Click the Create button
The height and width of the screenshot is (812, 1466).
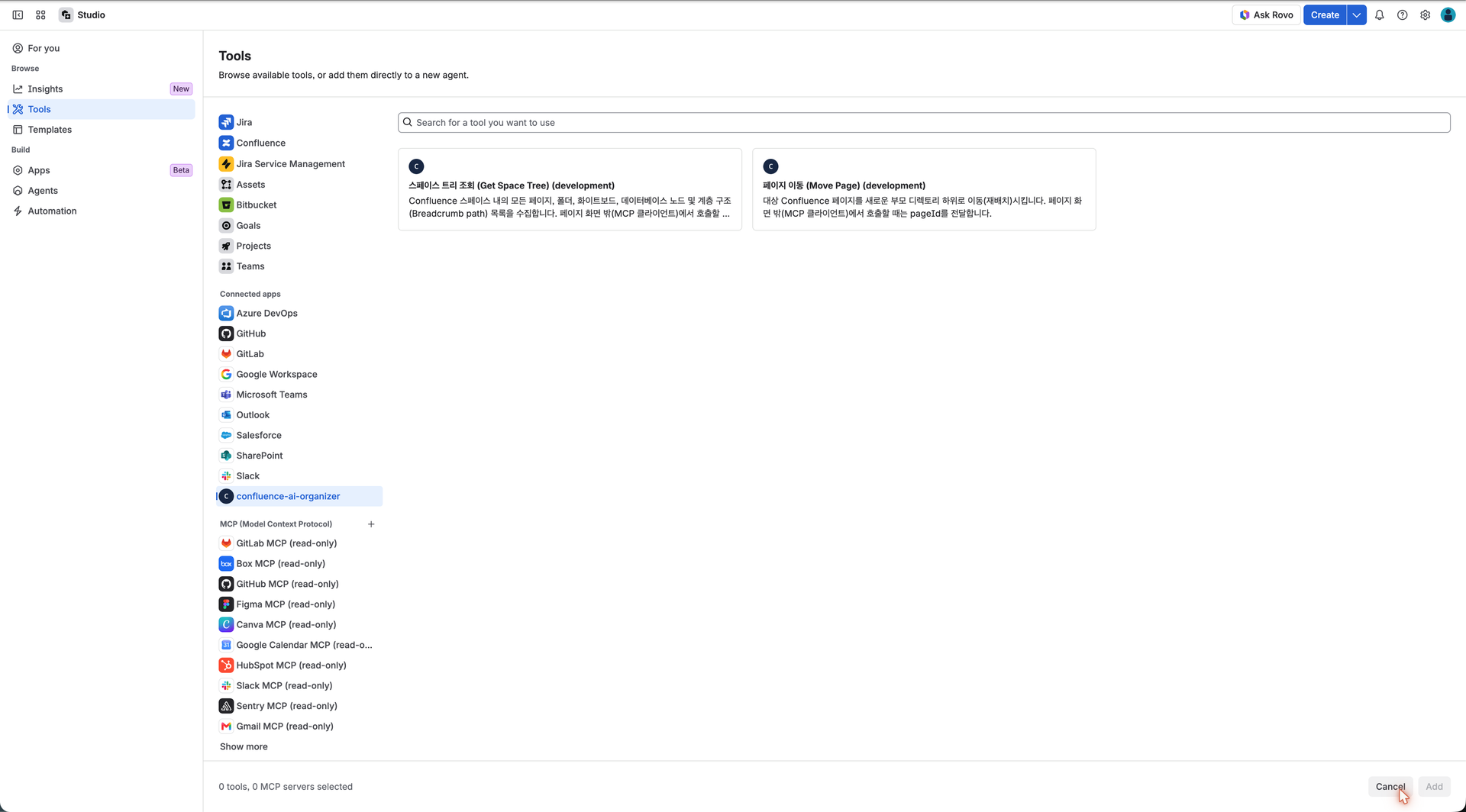(1325, 14)
